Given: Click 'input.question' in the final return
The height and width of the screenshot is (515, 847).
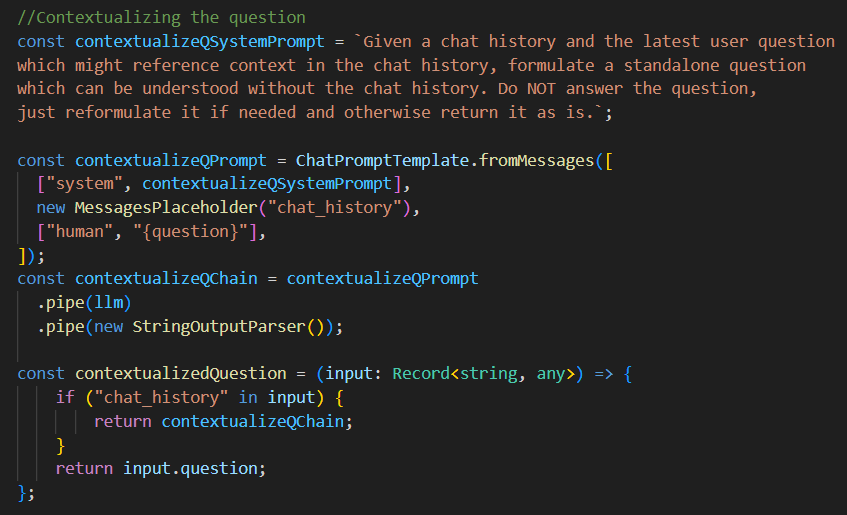Looking at the screenshot, I should pos(190,468).
